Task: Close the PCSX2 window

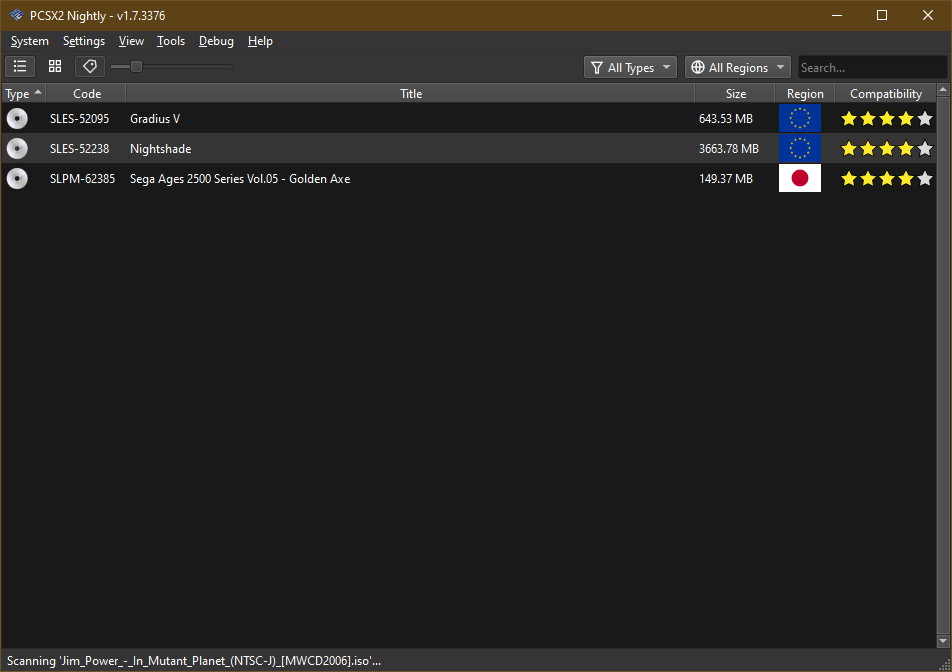Action: tap(928, 15)
